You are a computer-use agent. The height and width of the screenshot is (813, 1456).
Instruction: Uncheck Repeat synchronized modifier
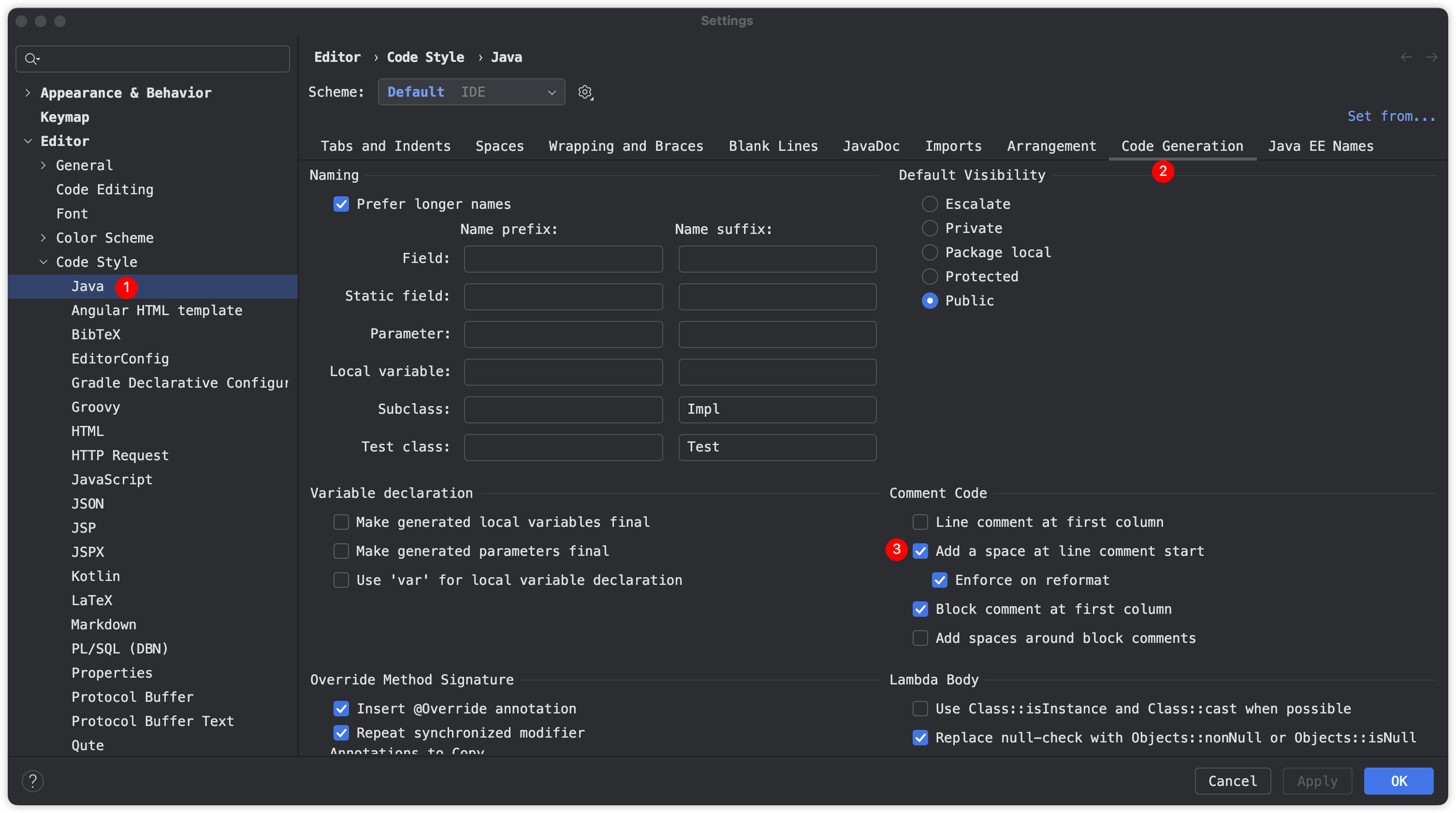pos(341,733)
